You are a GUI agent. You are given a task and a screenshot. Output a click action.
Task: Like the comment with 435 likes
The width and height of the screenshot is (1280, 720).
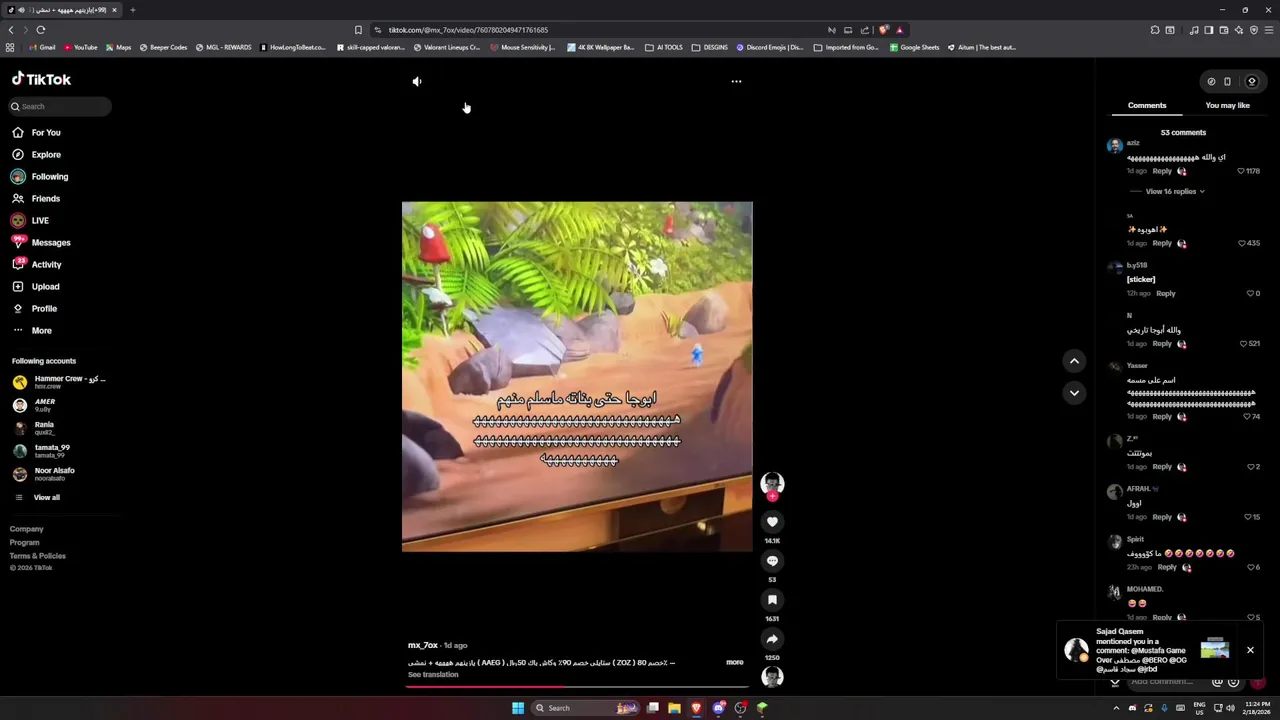pos(1242,243)
